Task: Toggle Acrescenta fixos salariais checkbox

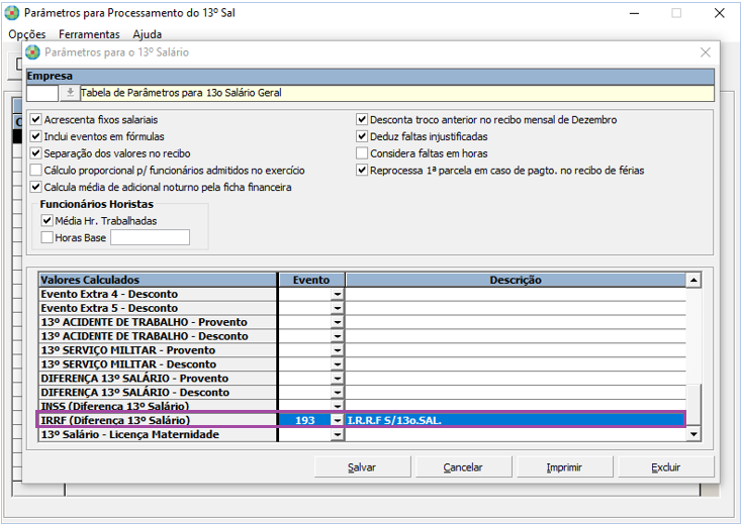Action: [x=36, y=120]
